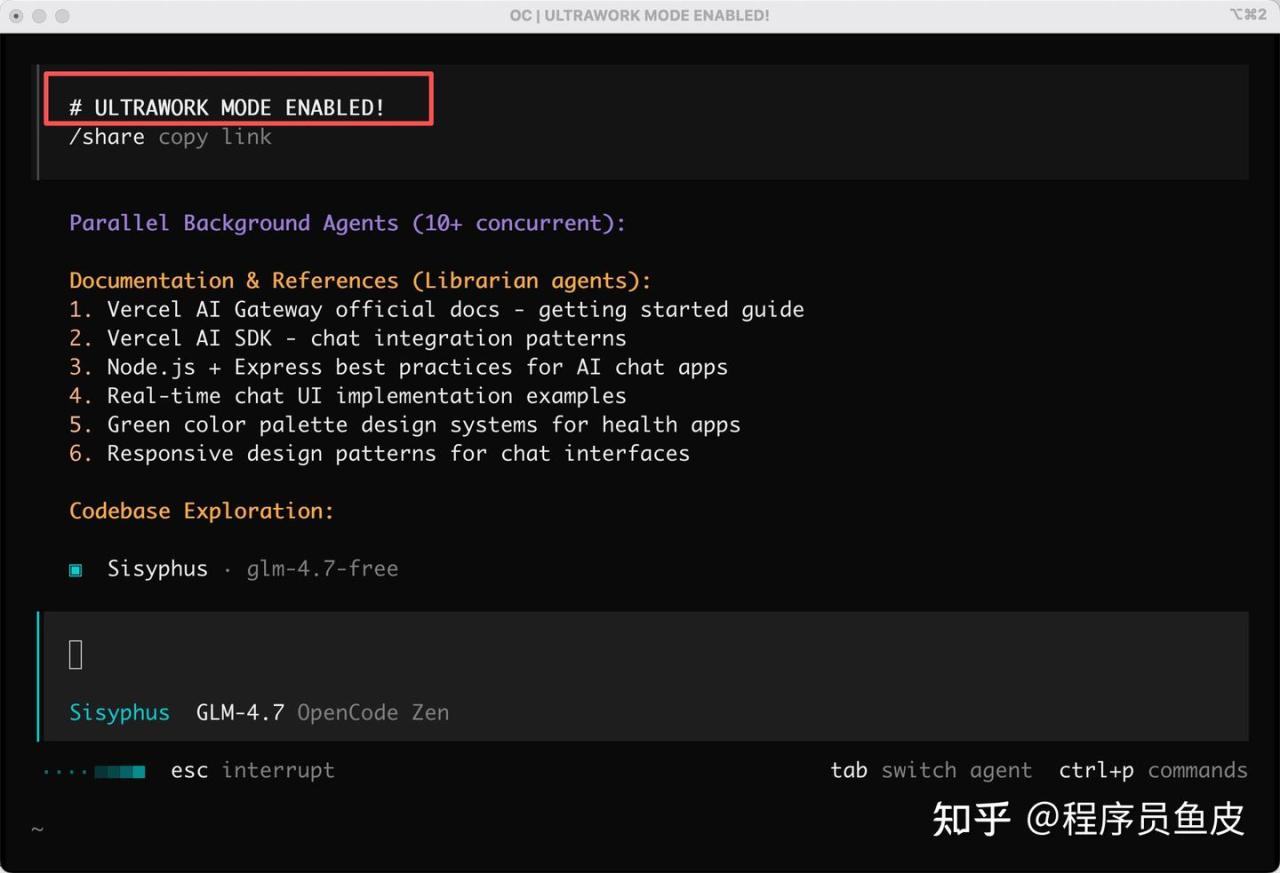1280x873 pixels.
Task: Click the glm-4.7-free model text
Action: (322, 569)
